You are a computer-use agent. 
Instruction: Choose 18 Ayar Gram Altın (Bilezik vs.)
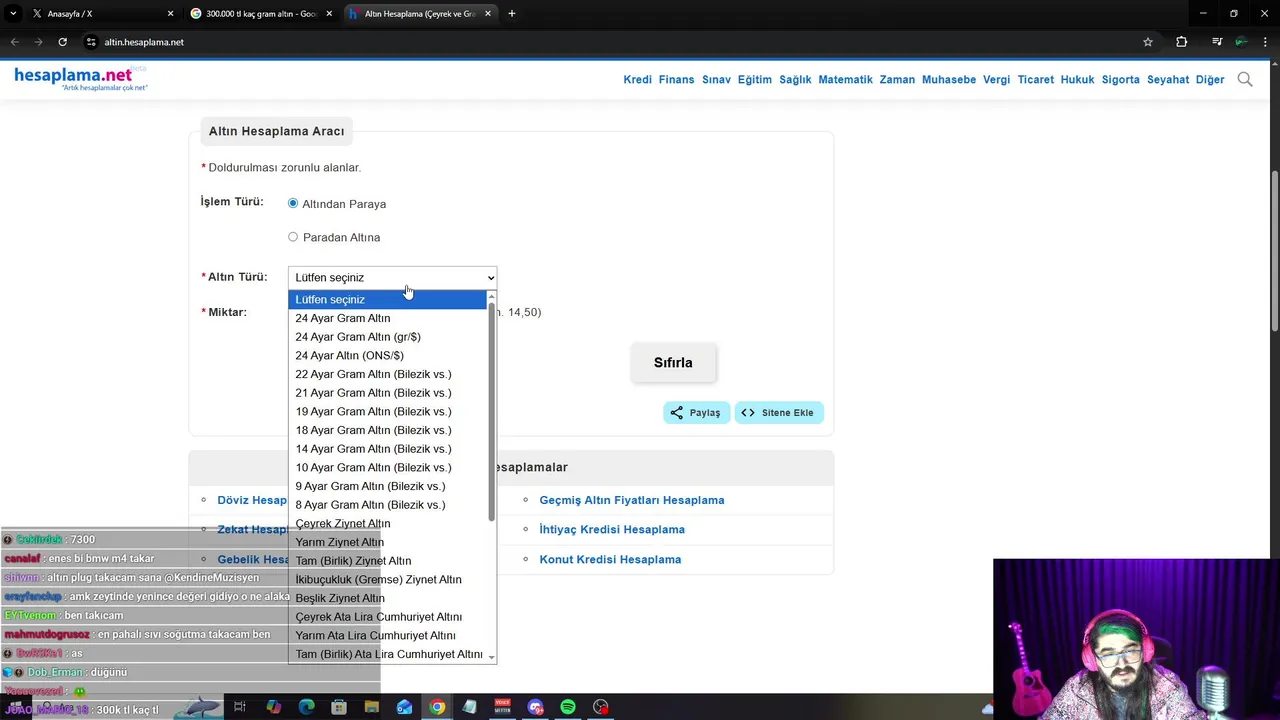[x=387, y=430]
